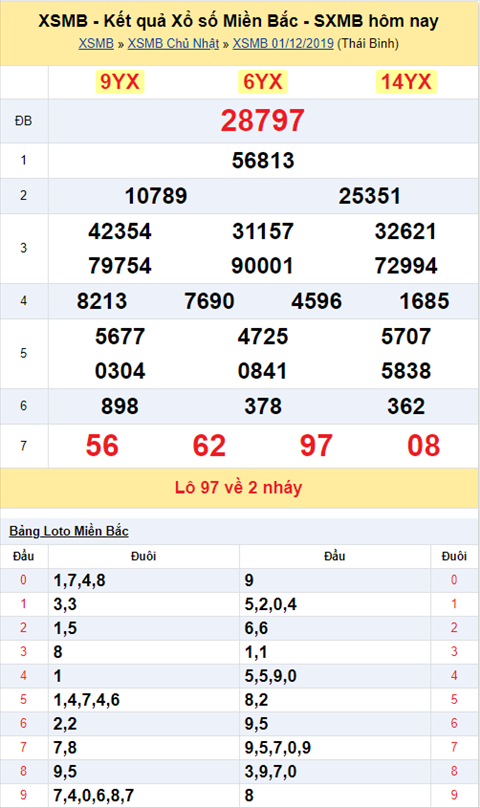Click second prize number 10789
The width and height of the screenshot is (480, 808).
[156, 196]
